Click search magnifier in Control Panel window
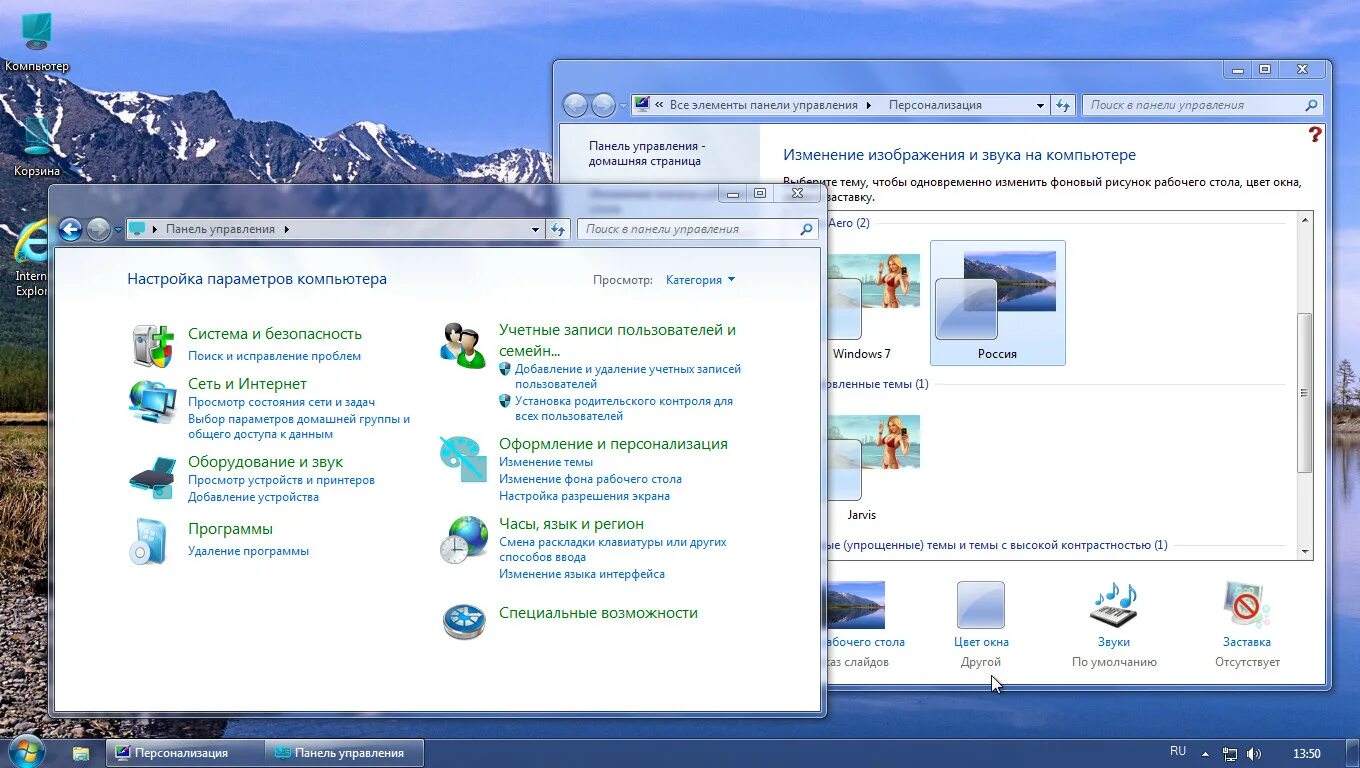 [x=806, y=229]
